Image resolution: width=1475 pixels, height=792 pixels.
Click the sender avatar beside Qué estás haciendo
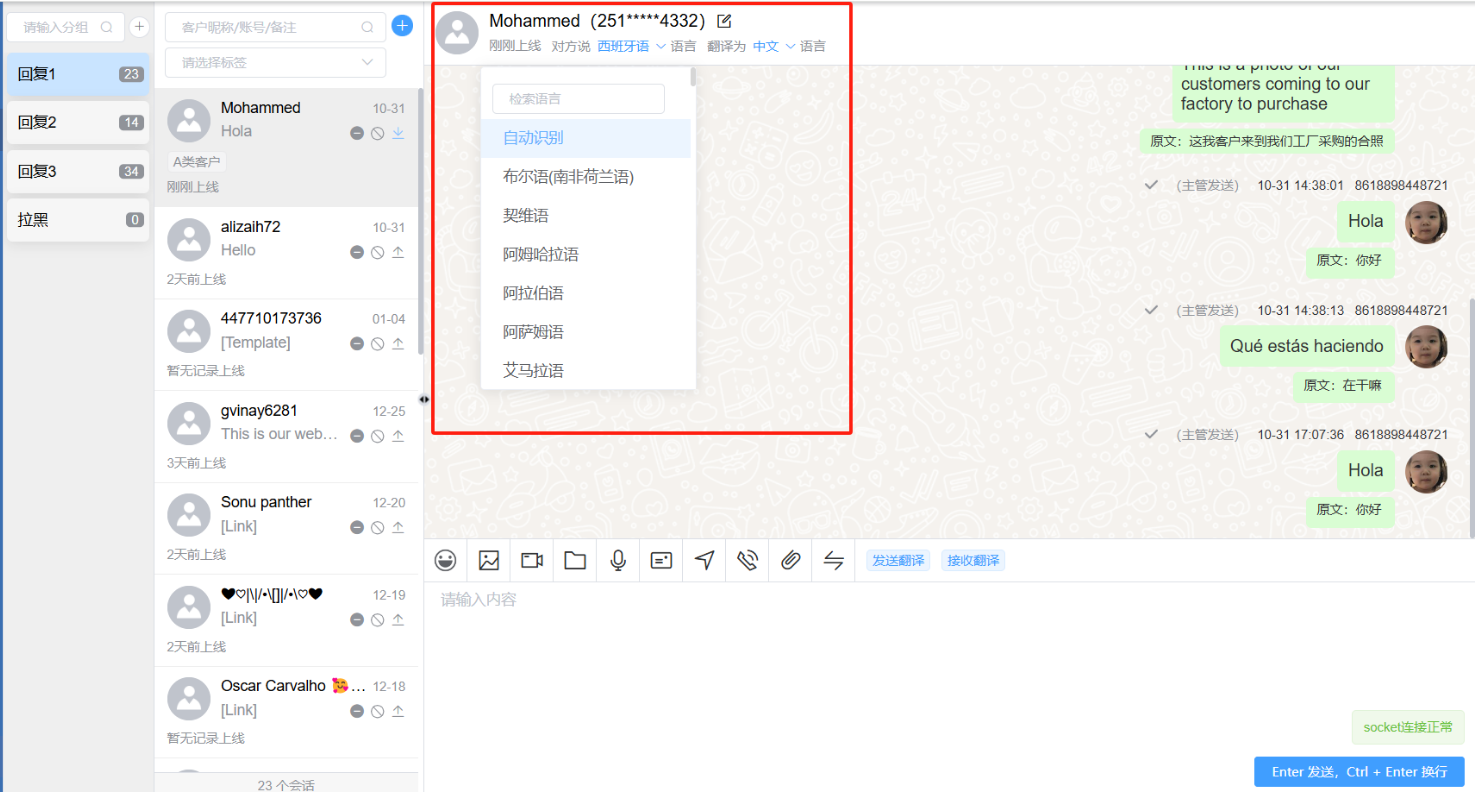point(1426,346)
